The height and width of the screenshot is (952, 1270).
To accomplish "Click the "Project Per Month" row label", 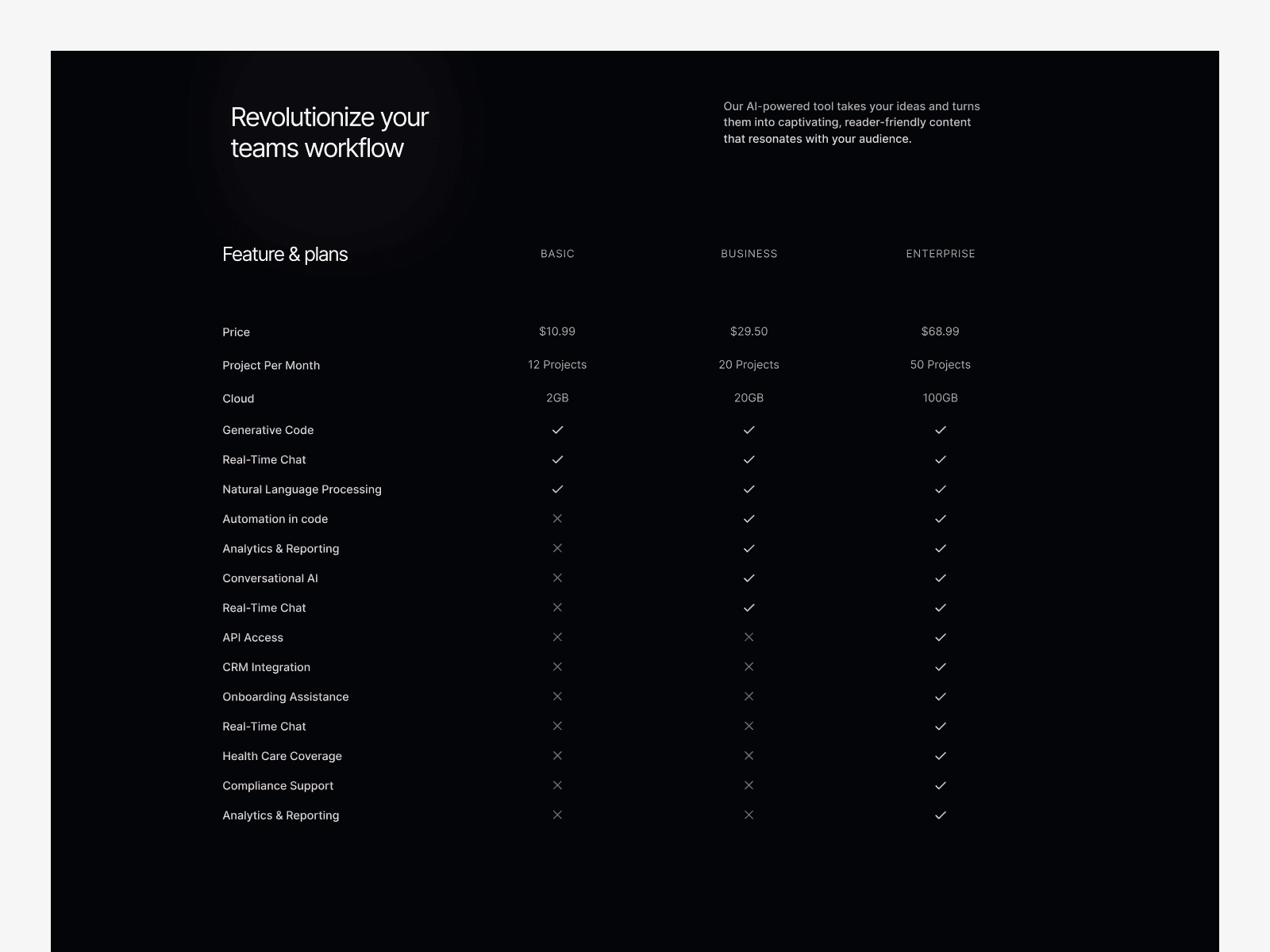I will (x=271, y=366).
